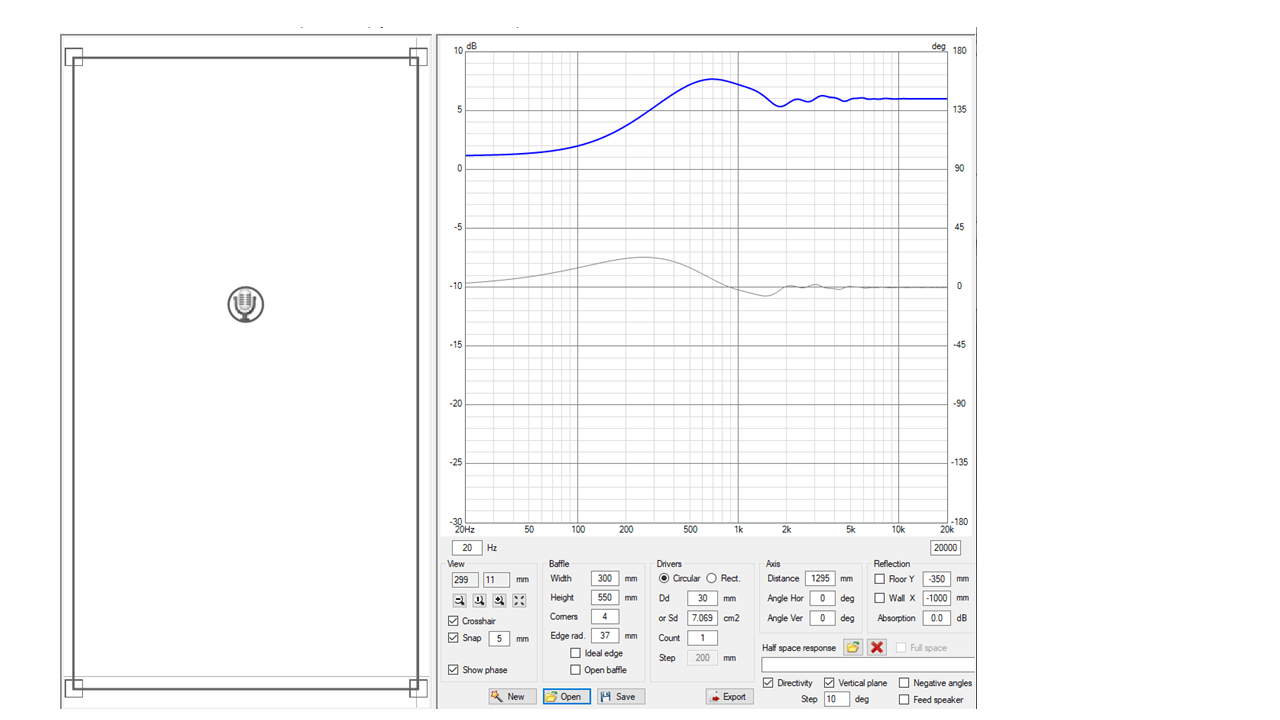This screenshot has width=1280, height=720.
Task: Clear half space response with red X
Action: pos(877,647)
